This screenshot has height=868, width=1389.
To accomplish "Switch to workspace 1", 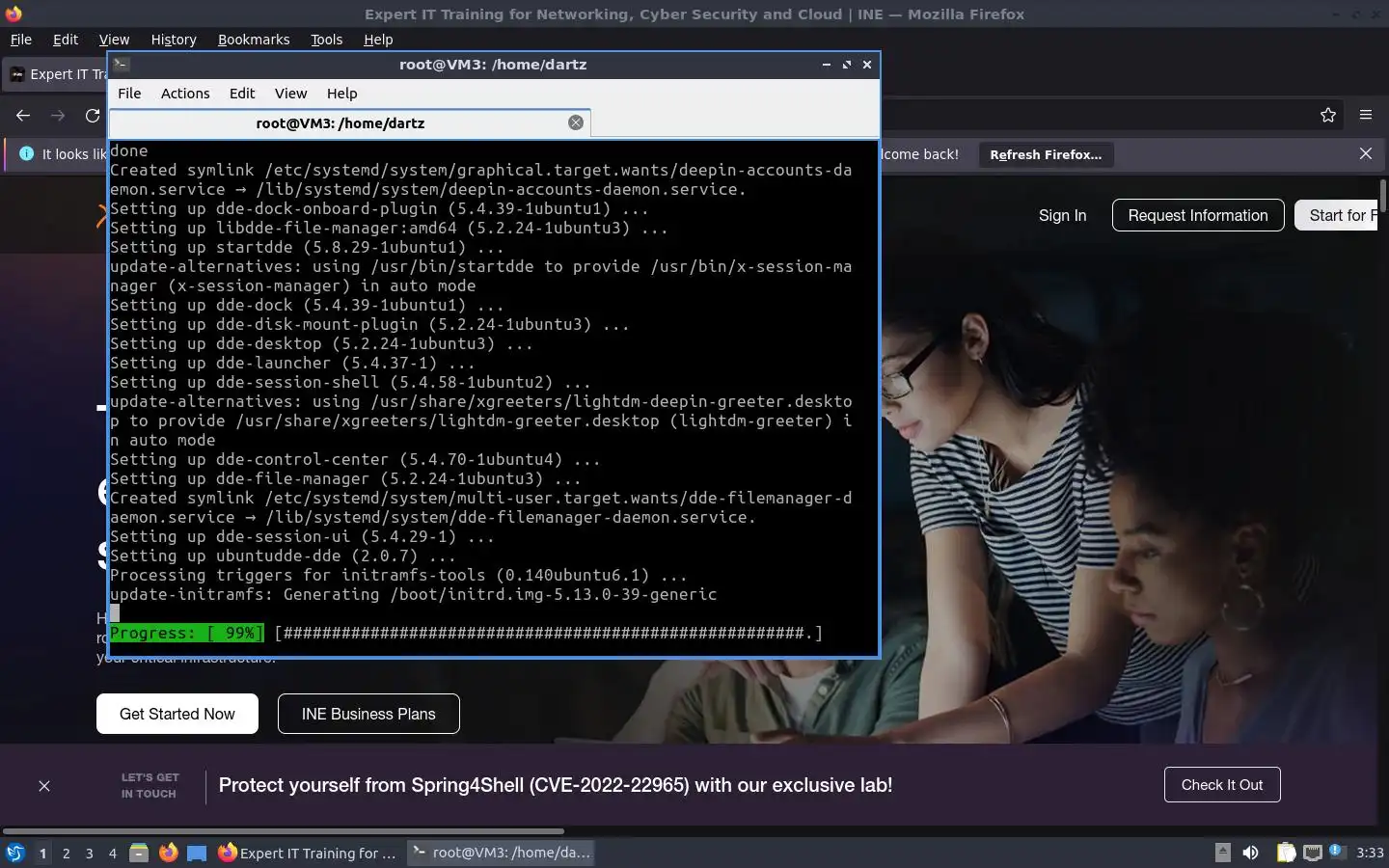I will [42, 854].
